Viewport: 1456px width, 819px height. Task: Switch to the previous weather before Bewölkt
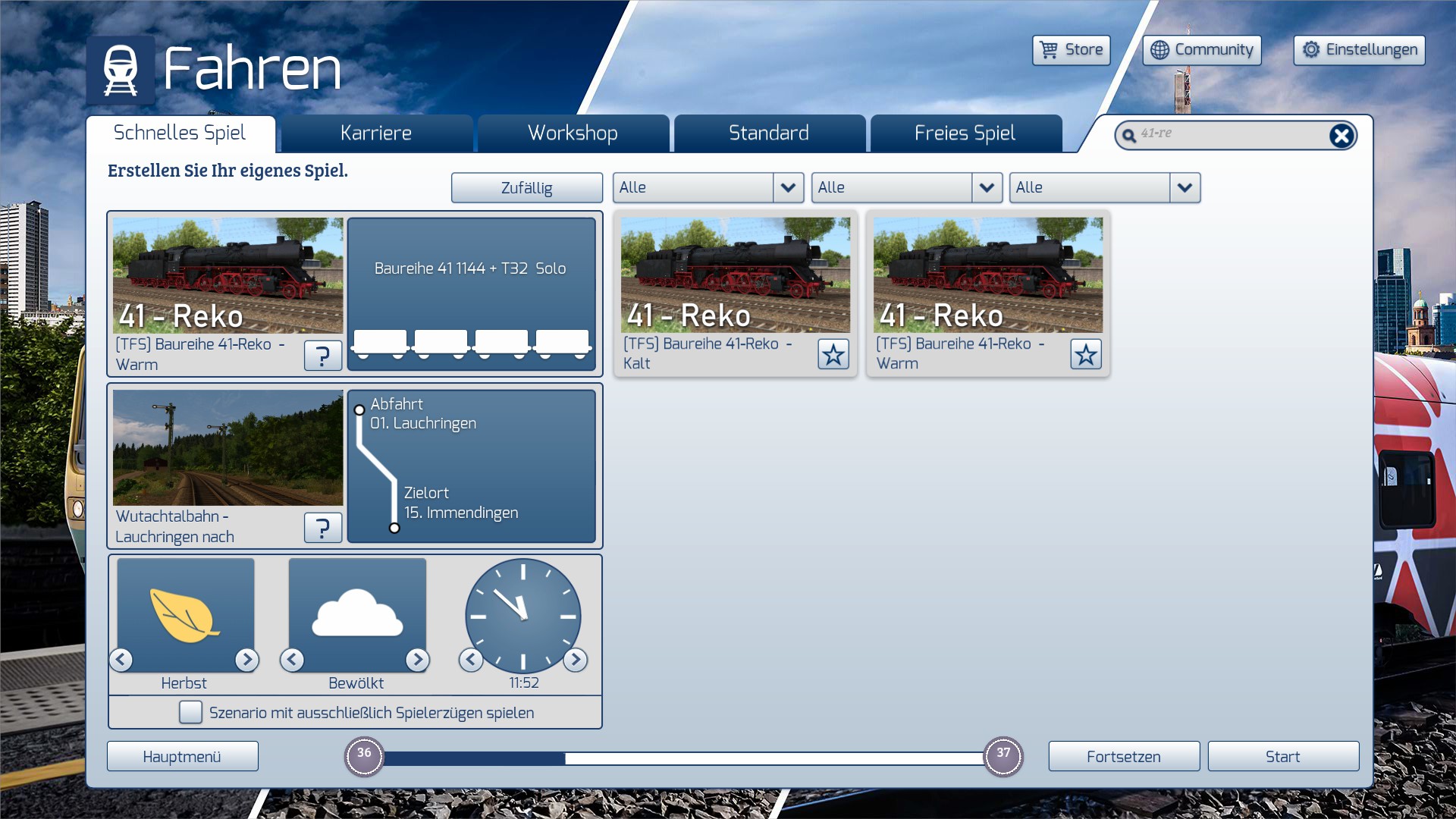pyautogui.click(x=292, y=660)
